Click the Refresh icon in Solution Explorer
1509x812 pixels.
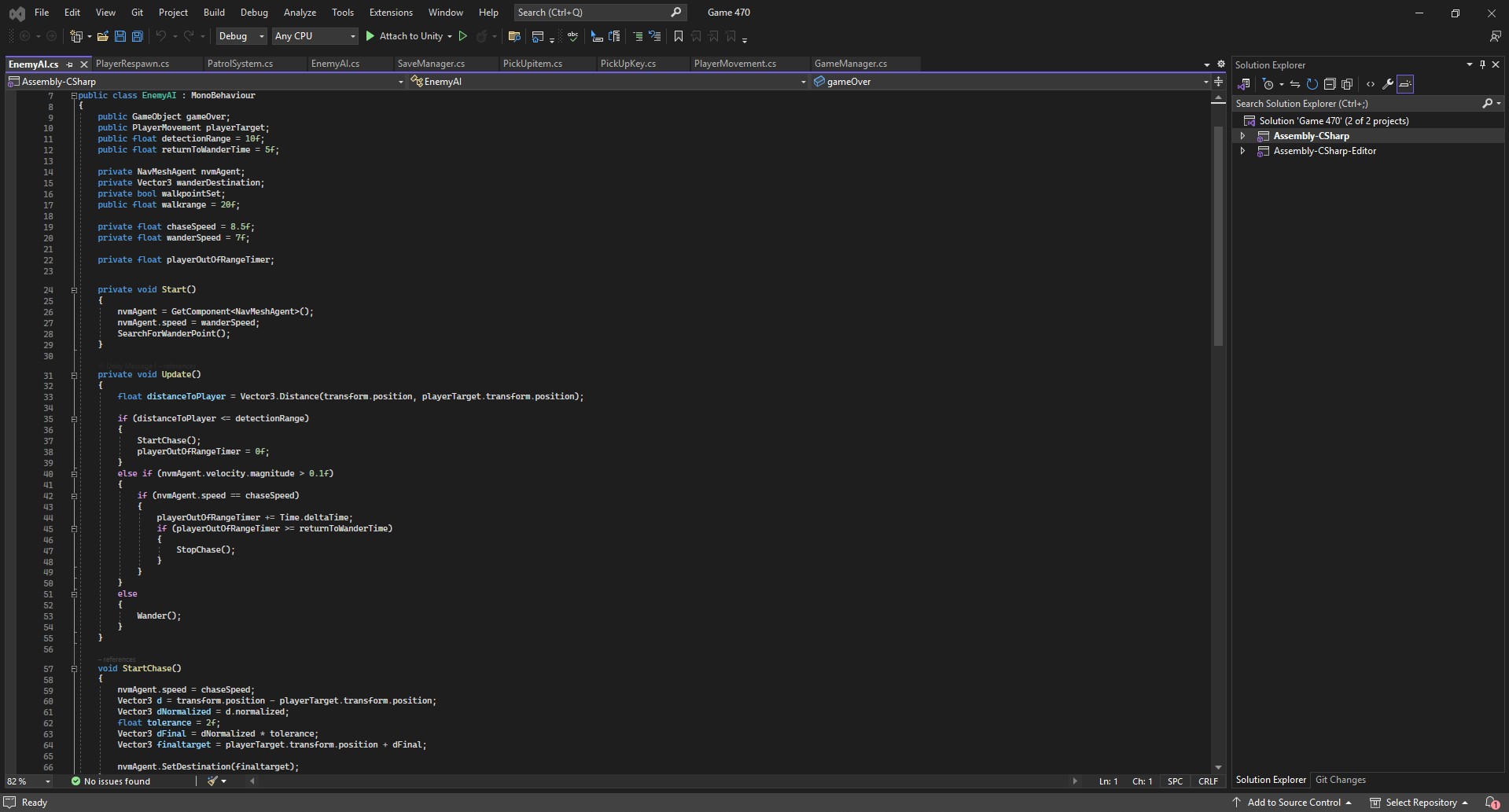[x=1312, y=84]
